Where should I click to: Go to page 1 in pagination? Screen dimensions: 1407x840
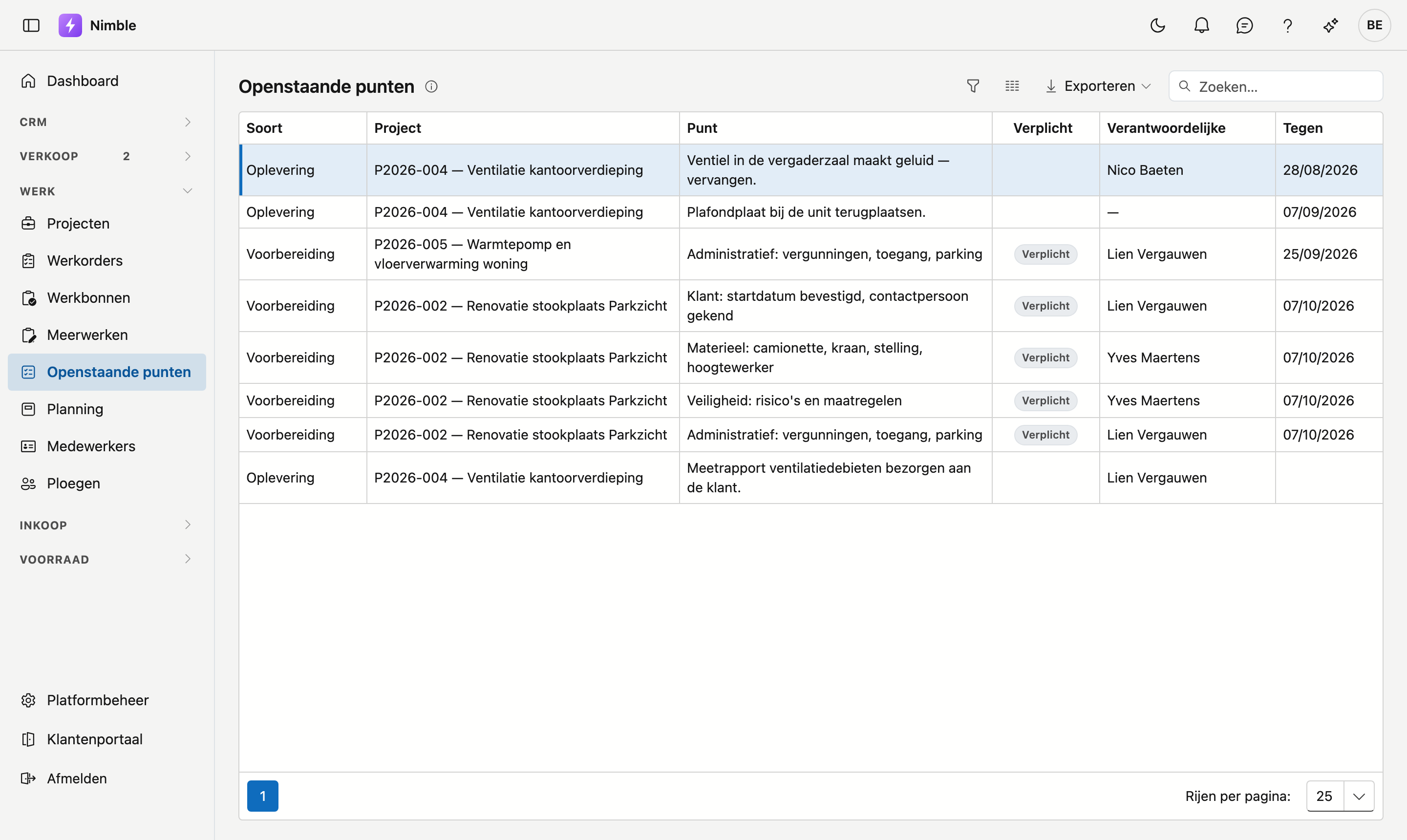pyautogui.click(x=263, y=796)
